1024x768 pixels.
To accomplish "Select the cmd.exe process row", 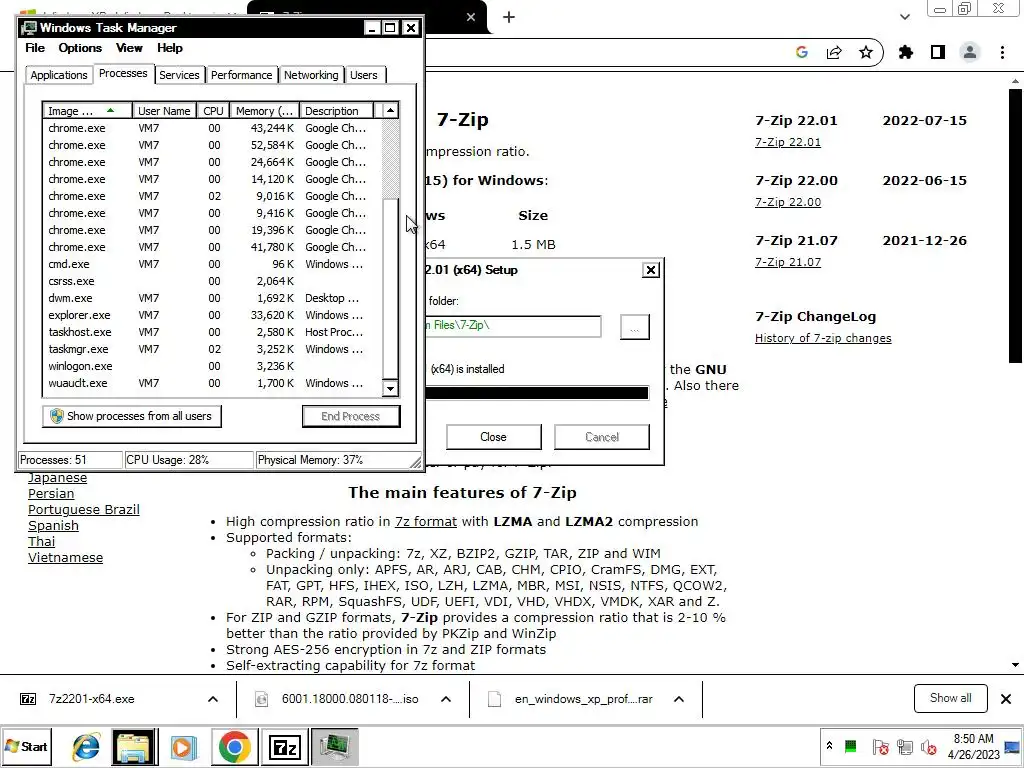I will [x=212, y=264].
